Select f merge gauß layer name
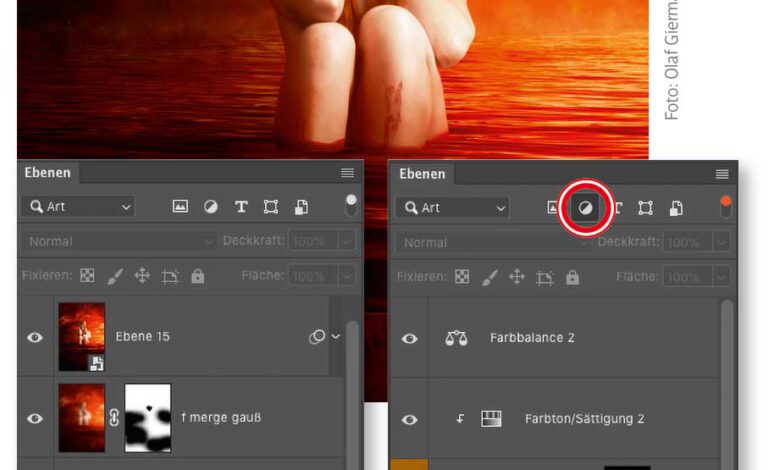This screenshot has height=470, width=780. [x=221, y=418]
